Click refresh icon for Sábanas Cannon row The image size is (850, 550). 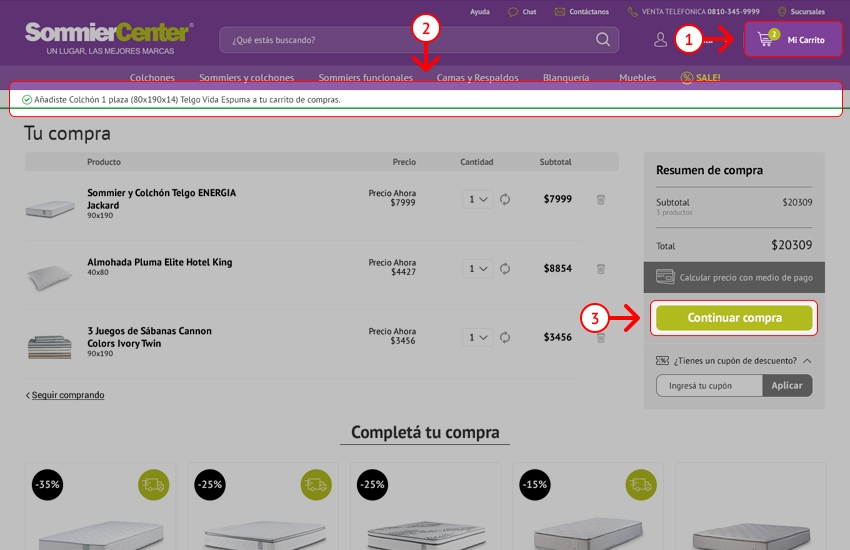click(x=505, y=337)
